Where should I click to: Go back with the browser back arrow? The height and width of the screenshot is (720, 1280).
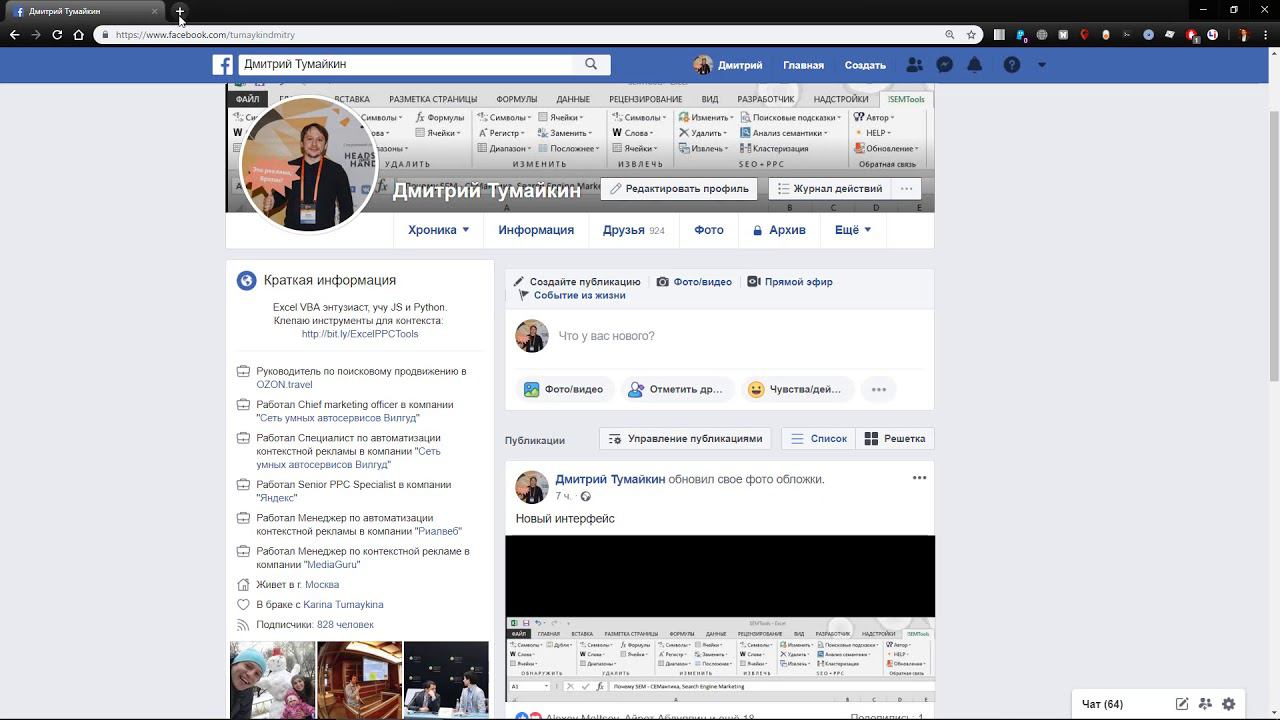tap(14, 35)
